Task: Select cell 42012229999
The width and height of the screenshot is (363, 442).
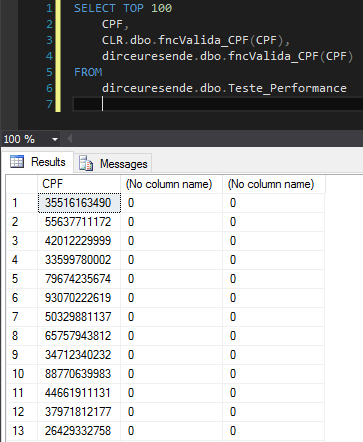Action: pyautogui.click(x=79, y=241)
